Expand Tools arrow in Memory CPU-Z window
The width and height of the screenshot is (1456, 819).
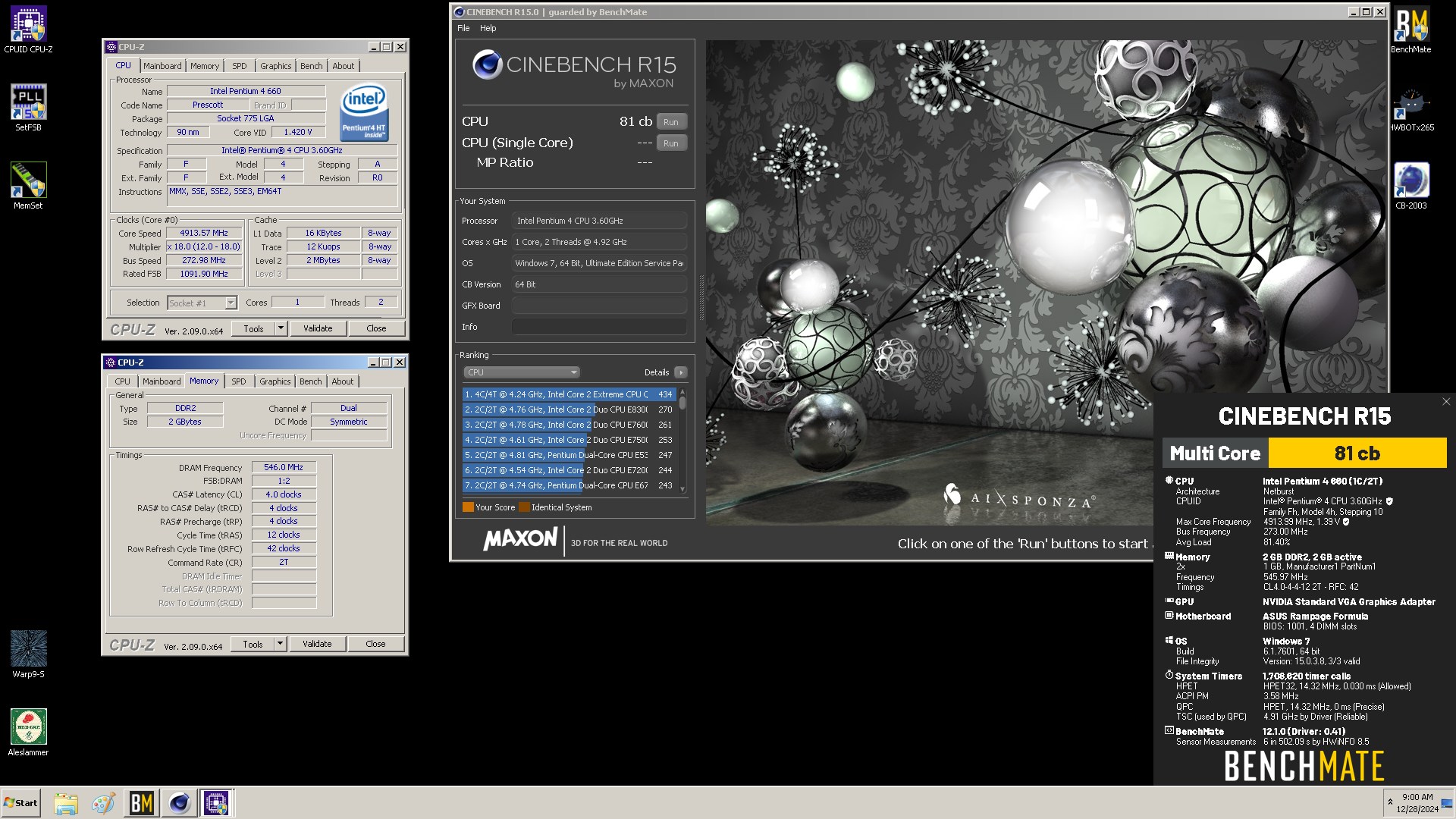280,645
